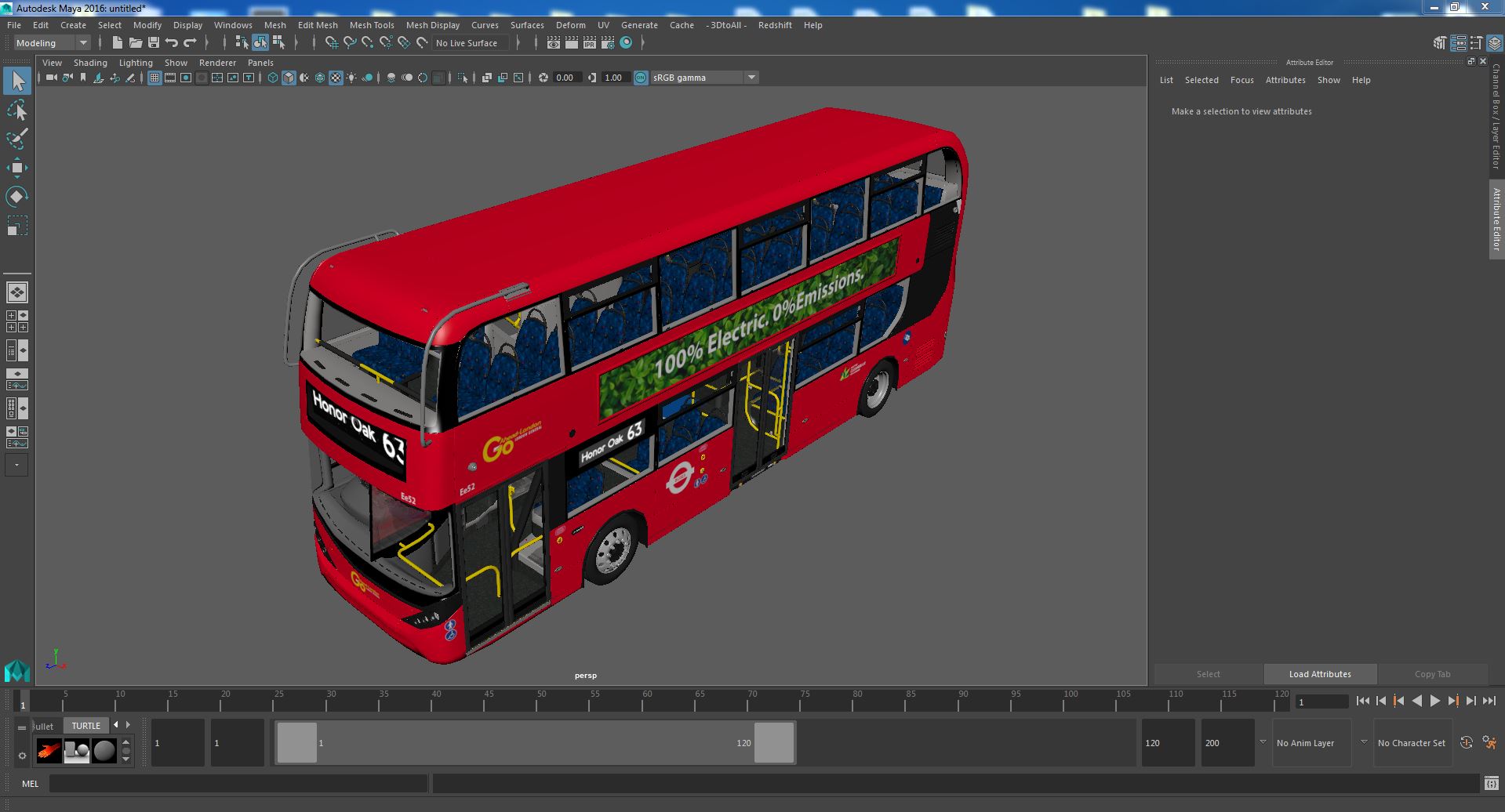Choose Select by component type mode icon
Image resolution: width=1505 pixels, height=812 pixels.
tap(279, 43)
